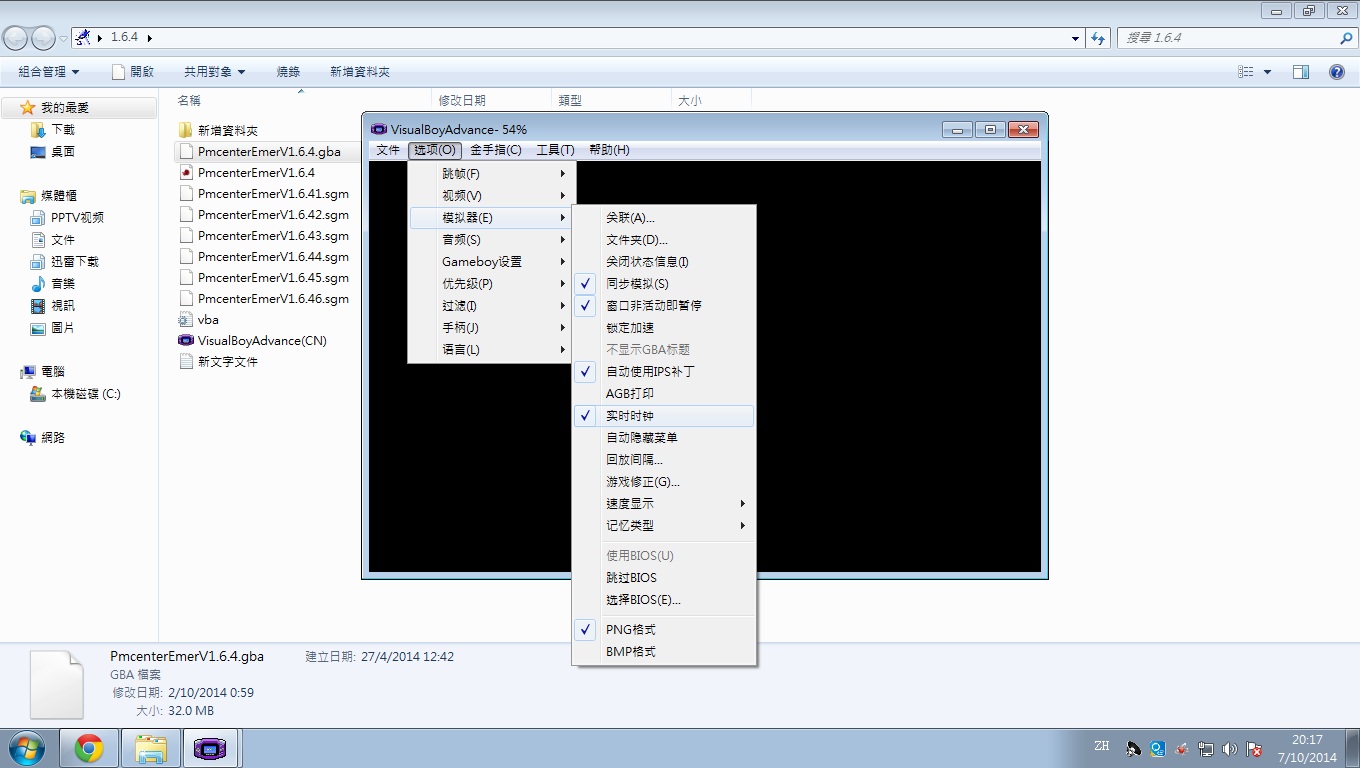Click Explorer back navigation arrow
Image resolution: width=1360 pixels, height=768 pixels.
click(16, 38)
